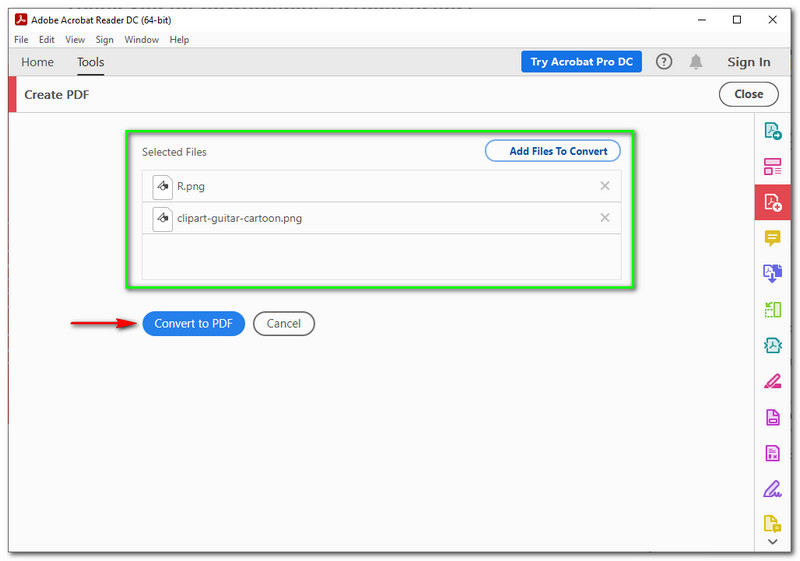Switch to the Home tab
The width and height of the screenshot is (800, 561).
(37, 62)
